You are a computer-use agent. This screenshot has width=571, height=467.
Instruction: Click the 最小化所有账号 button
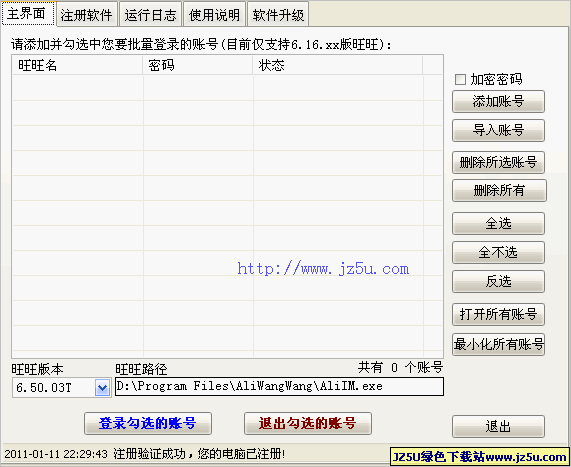tap(498, 344)
